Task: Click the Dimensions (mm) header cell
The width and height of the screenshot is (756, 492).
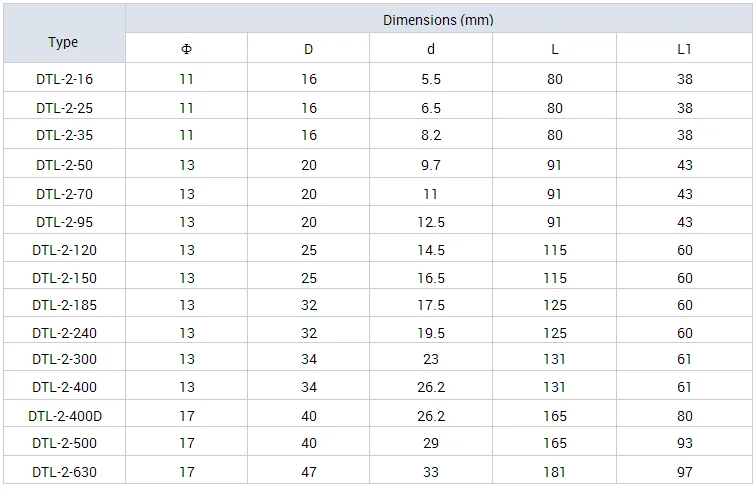Action: [438, 20]
